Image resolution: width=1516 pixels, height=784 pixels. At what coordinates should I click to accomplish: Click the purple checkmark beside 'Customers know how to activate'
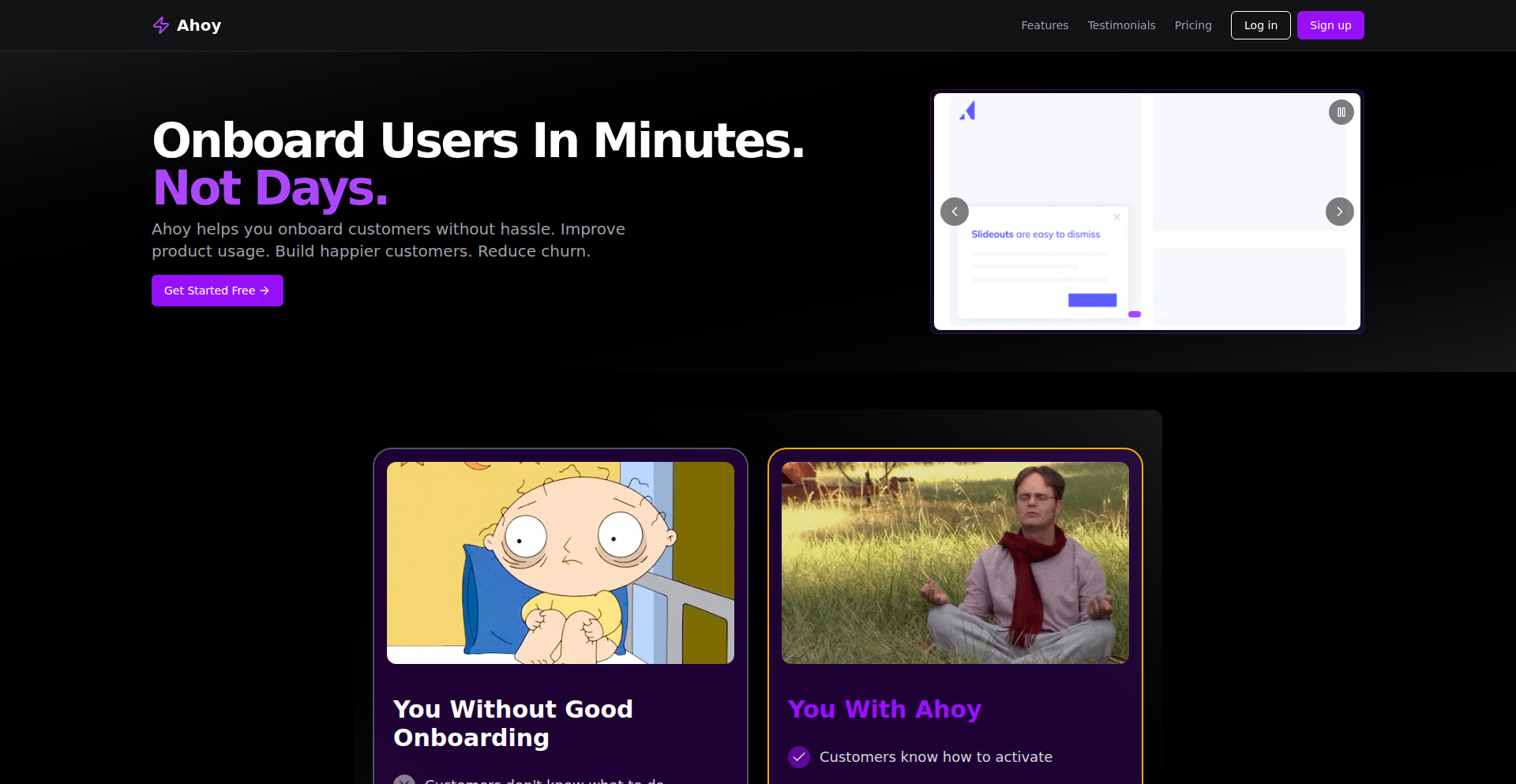coord(799,757)
